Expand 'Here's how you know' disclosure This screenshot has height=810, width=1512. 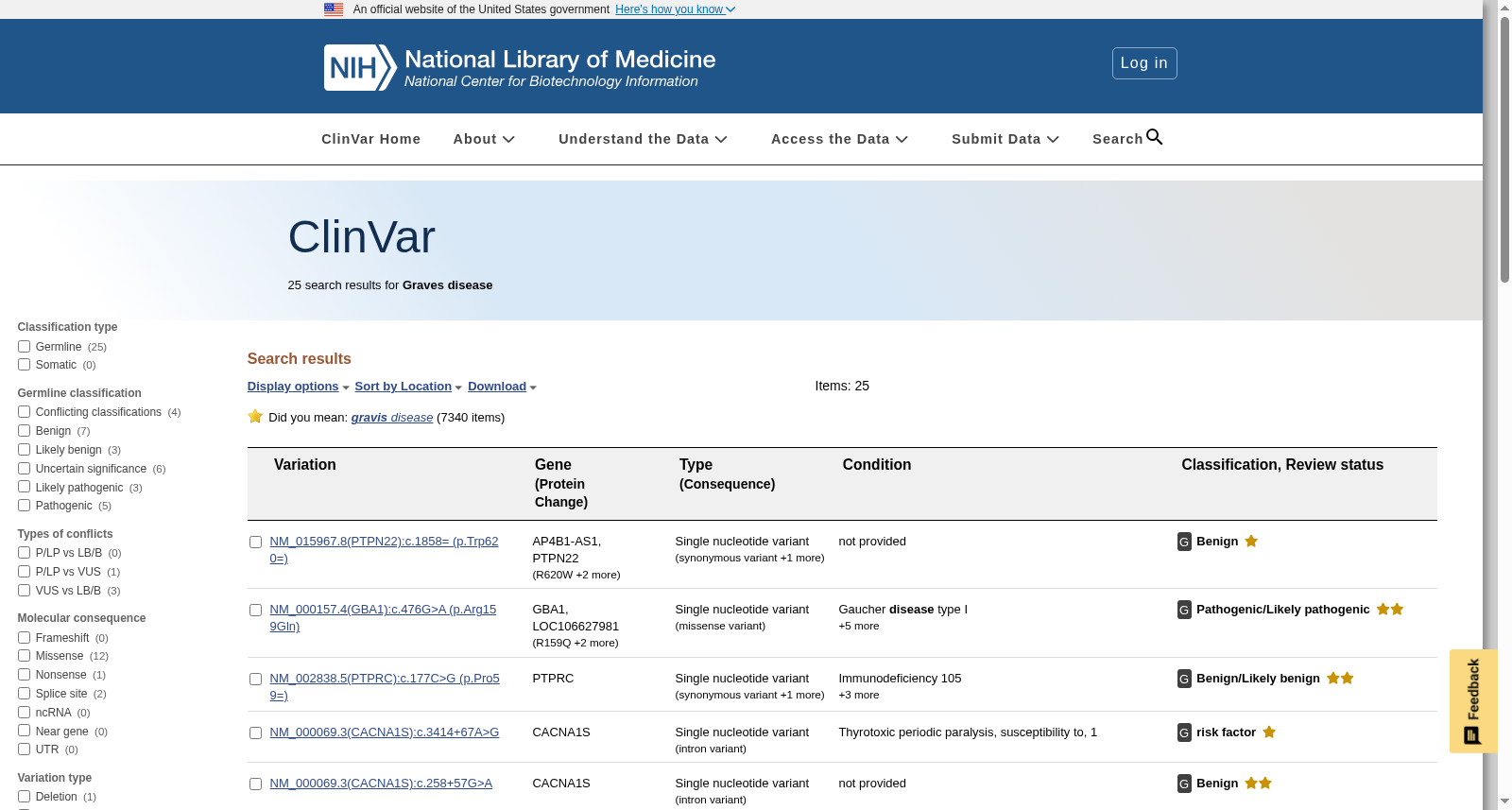pos(675,9)
